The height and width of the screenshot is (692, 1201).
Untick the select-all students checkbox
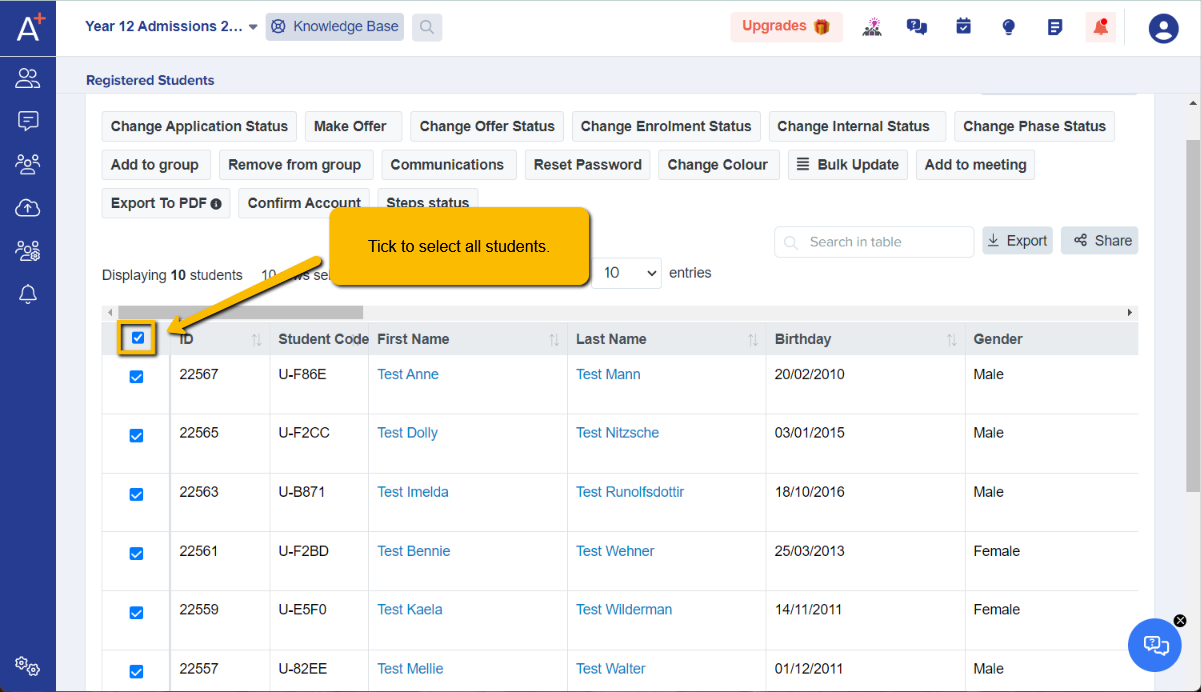pos(138,338)
